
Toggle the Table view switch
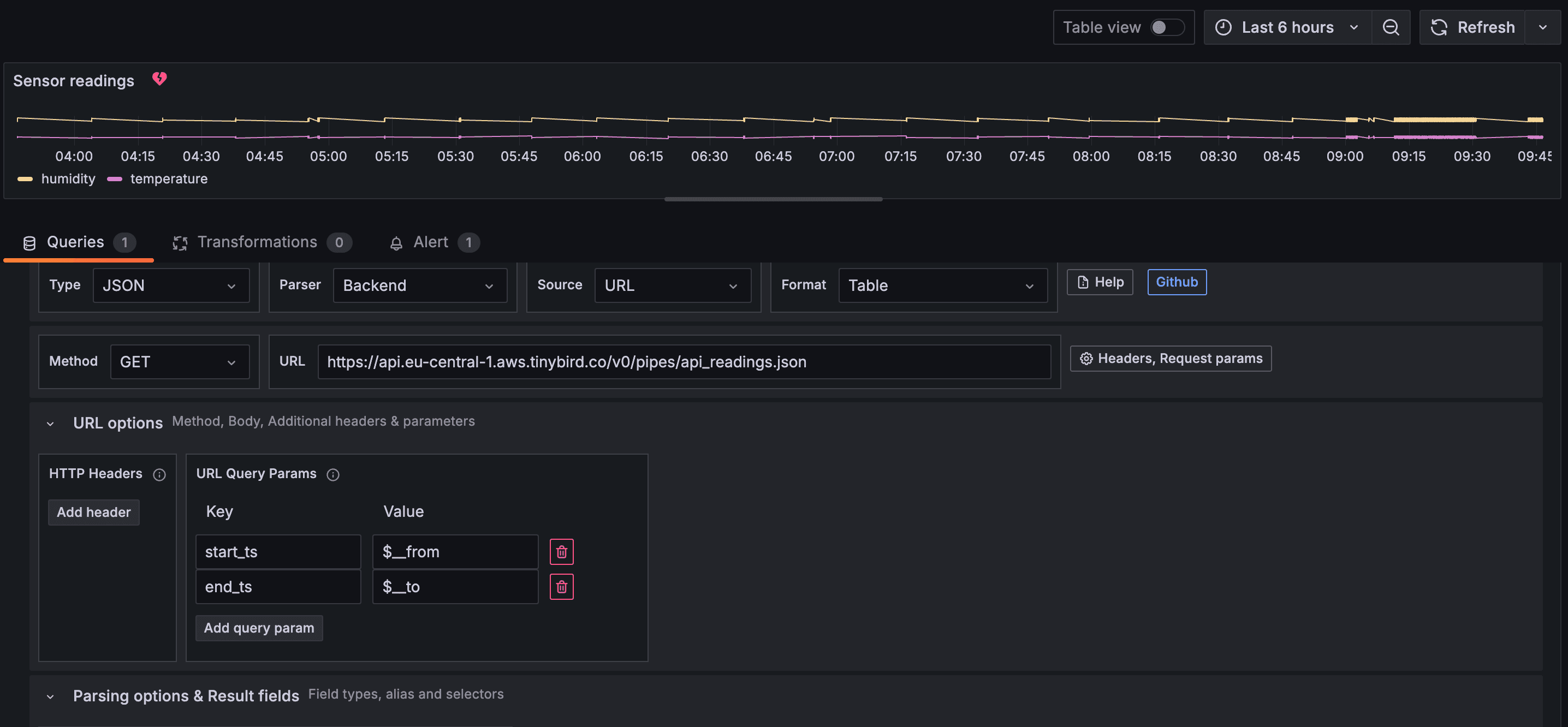(x=1167, y=27)
